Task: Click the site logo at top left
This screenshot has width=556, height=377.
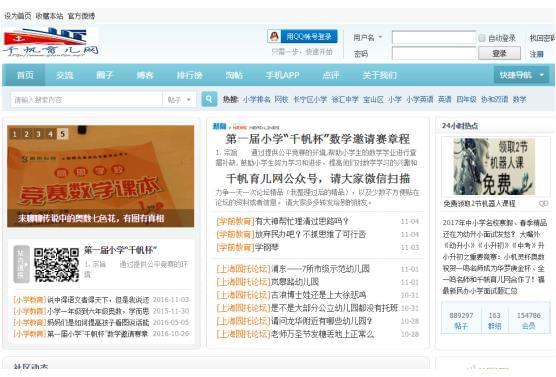Action: [50, 43]
